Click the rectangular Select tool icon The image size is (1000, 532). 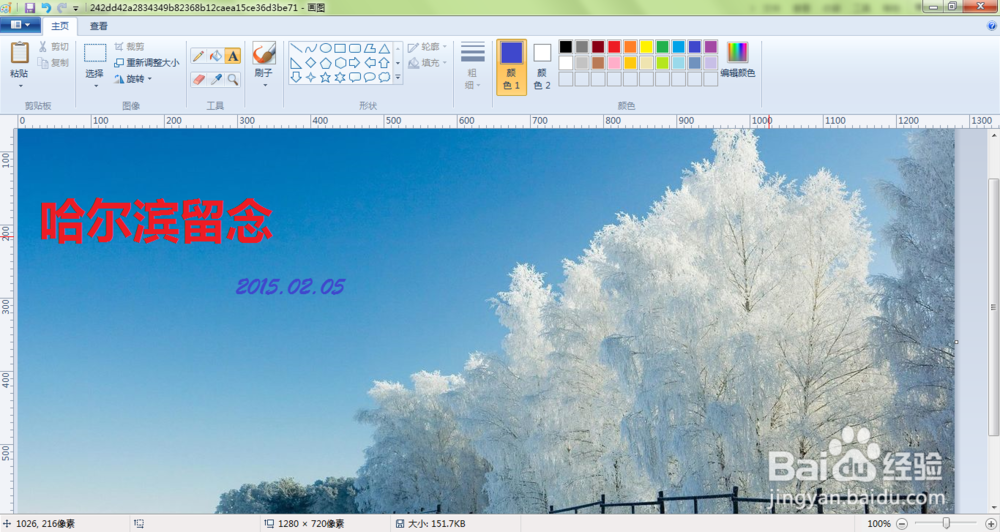(x=95, y=53)
